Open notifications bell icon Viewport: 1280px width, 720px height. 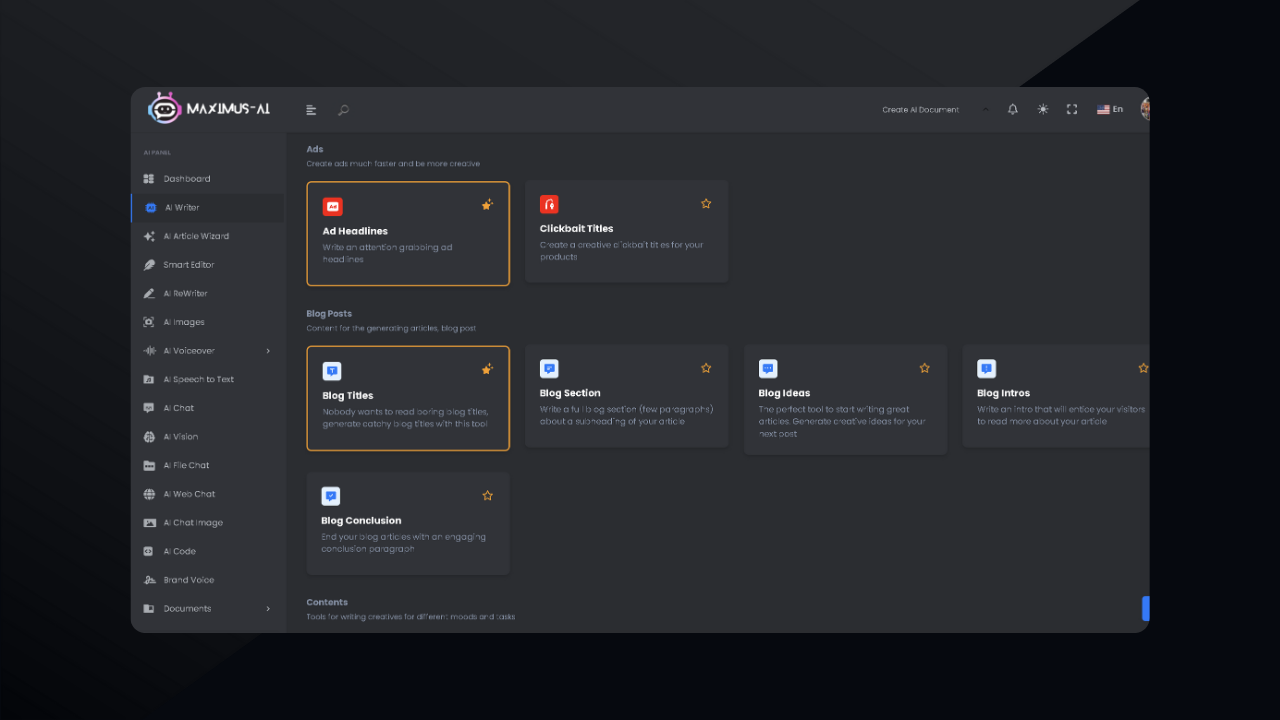point(1012,110)
